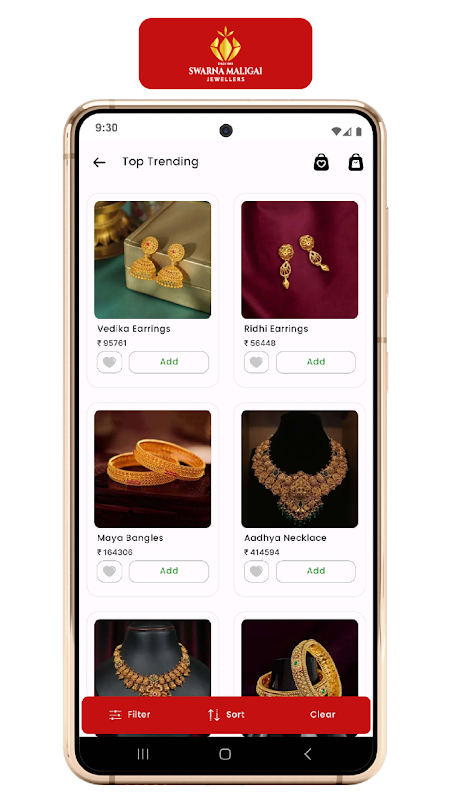Tap the Android recent apps icon
451x800 pixels.
click(143, 754)
